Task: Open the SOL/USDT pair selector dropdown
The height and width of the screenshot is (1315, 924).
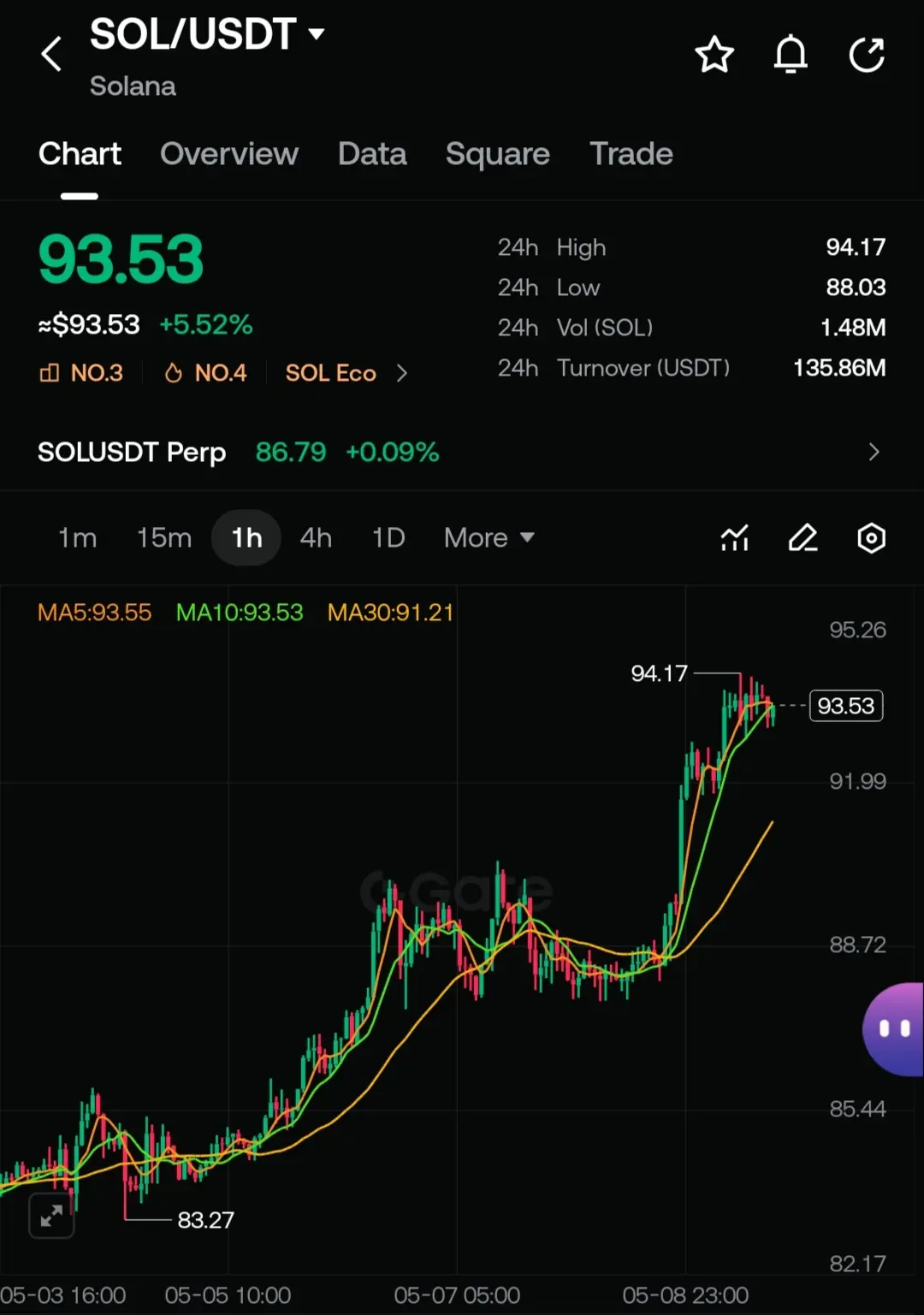Action: tap(207, 34)
